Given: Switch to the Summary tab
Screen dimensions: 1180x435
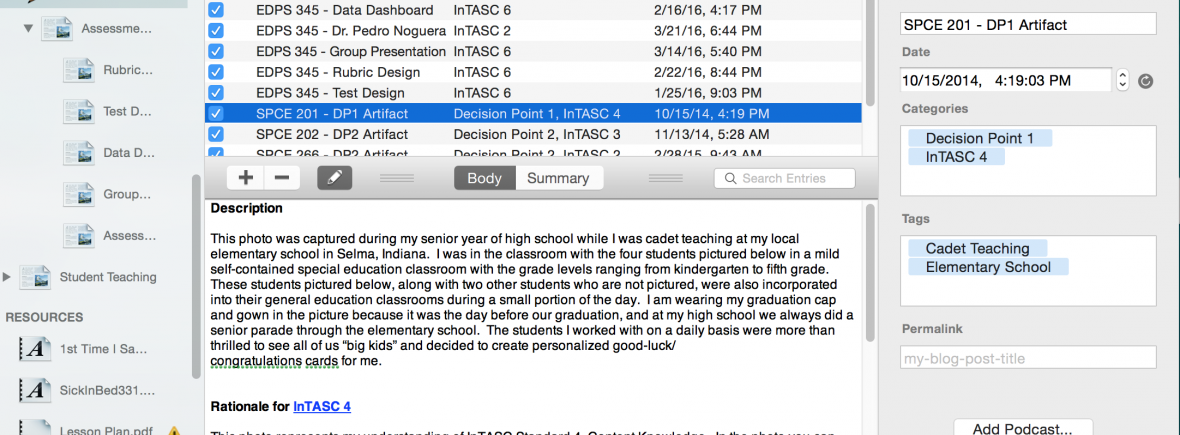Looking at the screenshot, I should [x=558, y=178].
